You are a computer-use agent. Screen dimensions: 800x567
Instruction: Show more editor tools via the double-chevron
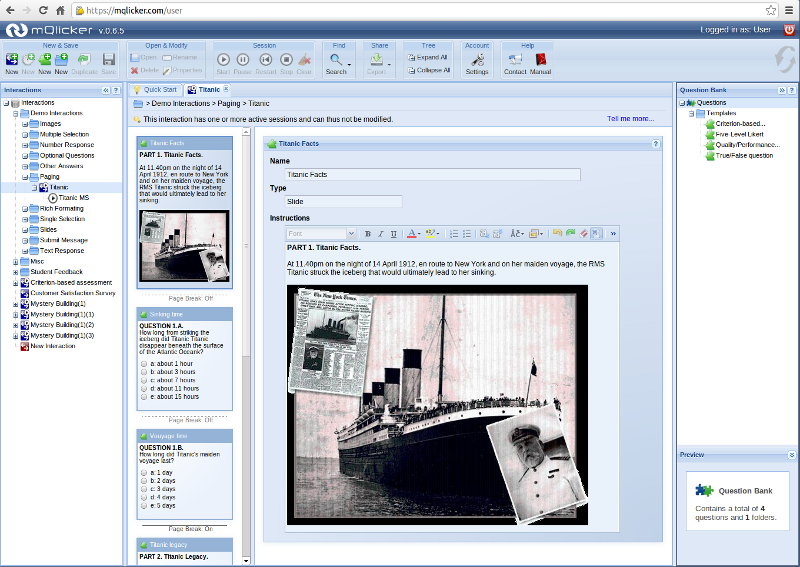[x=613, y=234]
